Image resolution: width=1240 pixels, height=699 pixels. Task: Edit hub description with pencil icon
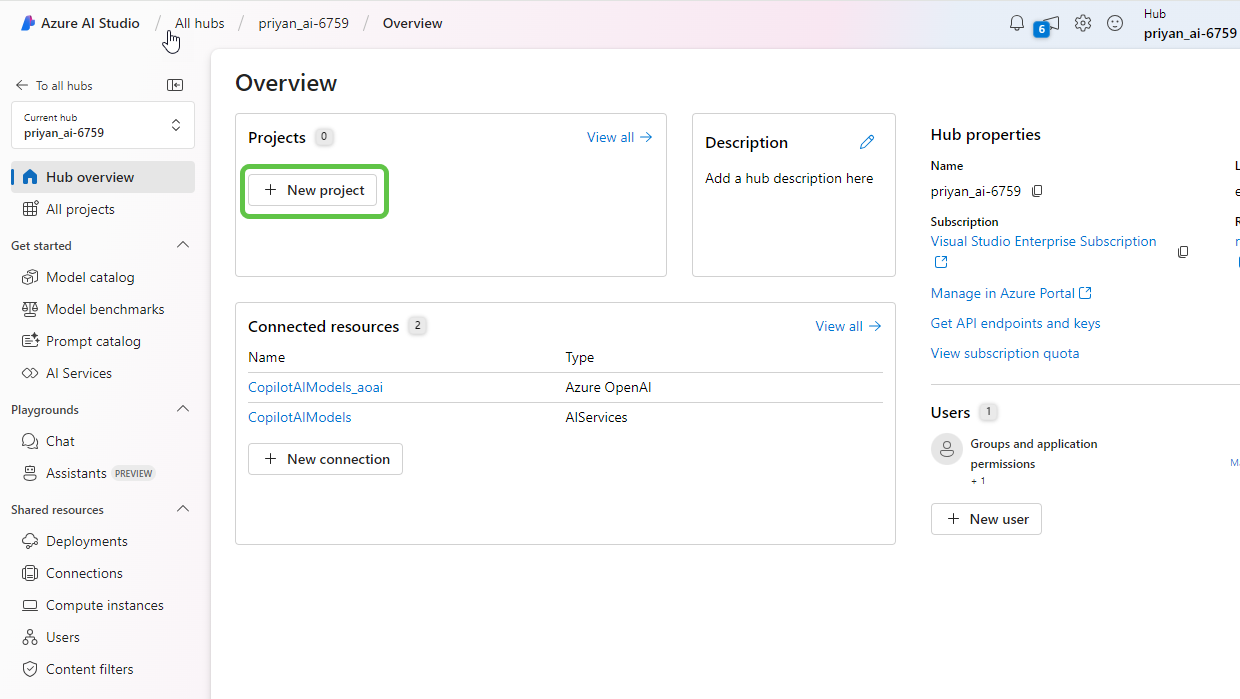pos(867,142)
